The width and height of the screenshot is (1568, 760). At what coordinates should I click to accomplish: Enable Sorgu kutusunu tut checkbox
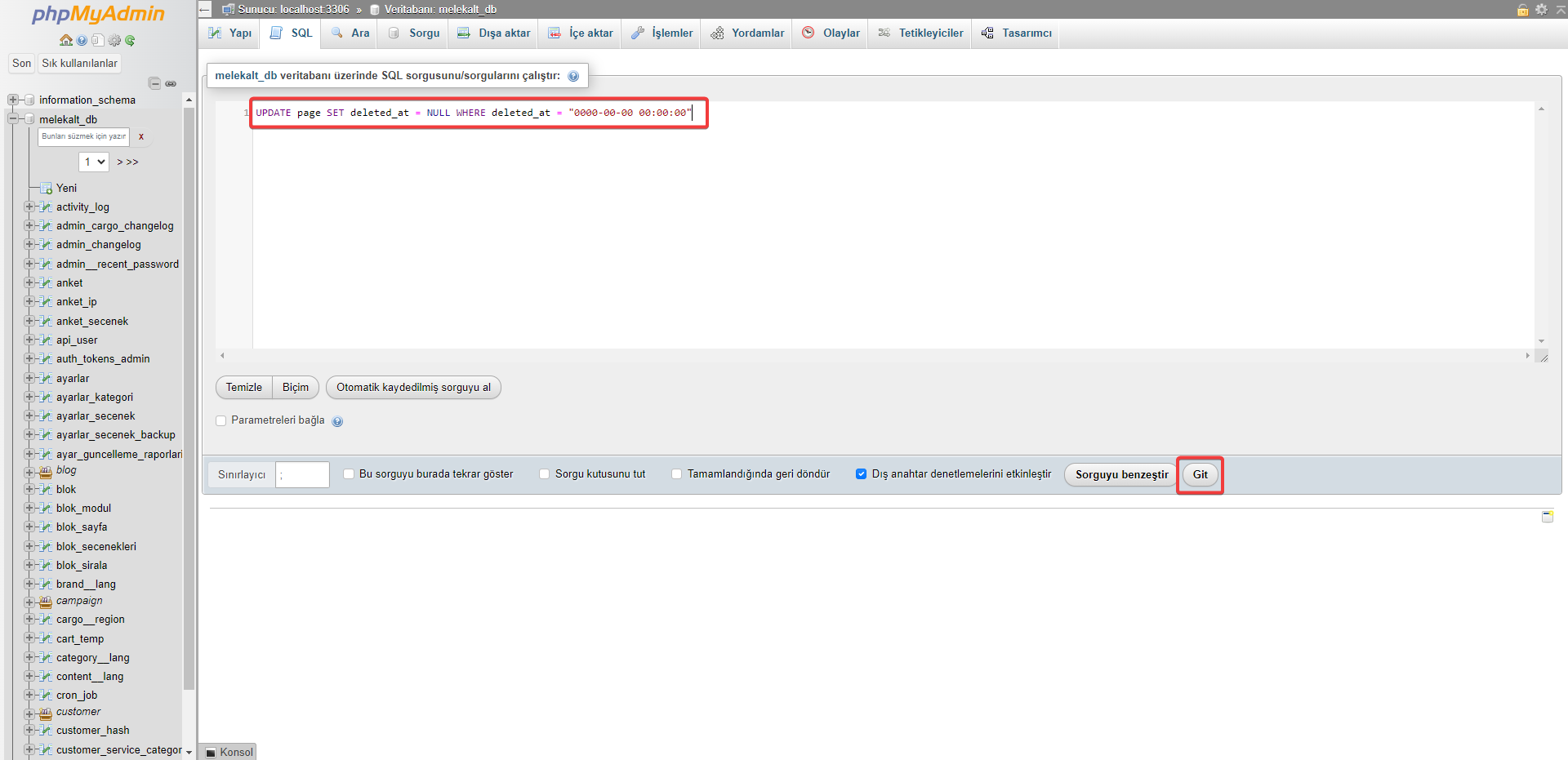pos(545,474)
